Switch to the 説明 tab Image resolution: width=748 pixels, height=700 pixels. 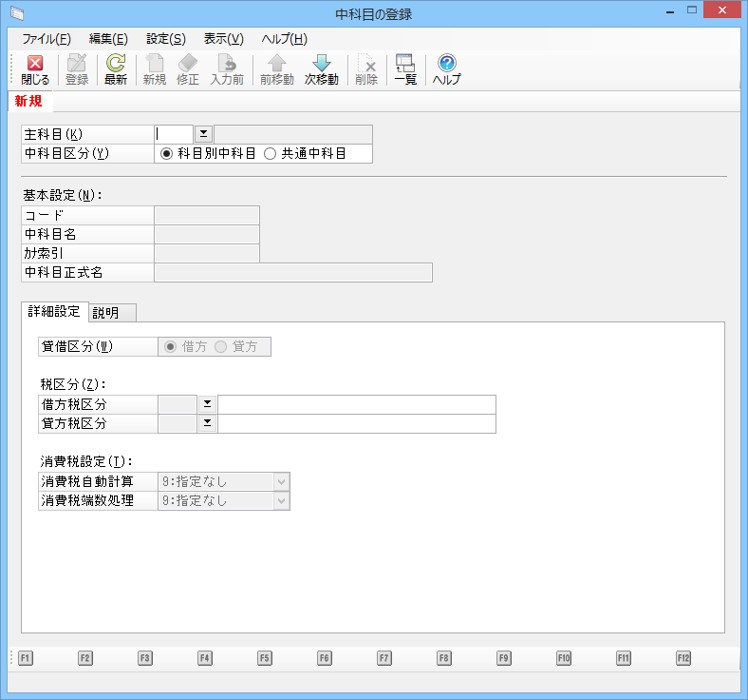coord(106,312)
